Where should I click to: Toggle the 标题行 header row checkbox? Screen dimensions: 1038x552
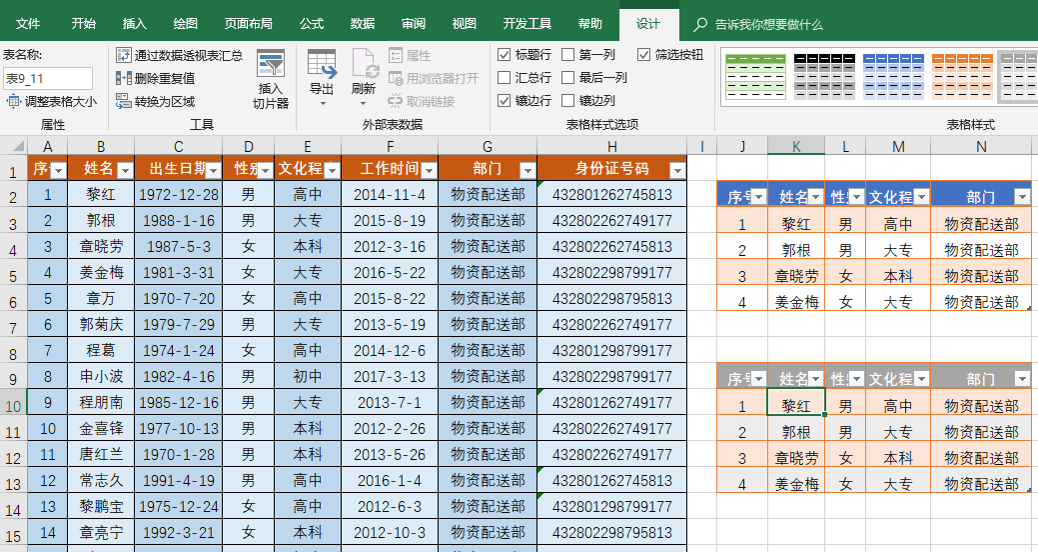click(x=504, y=55)
